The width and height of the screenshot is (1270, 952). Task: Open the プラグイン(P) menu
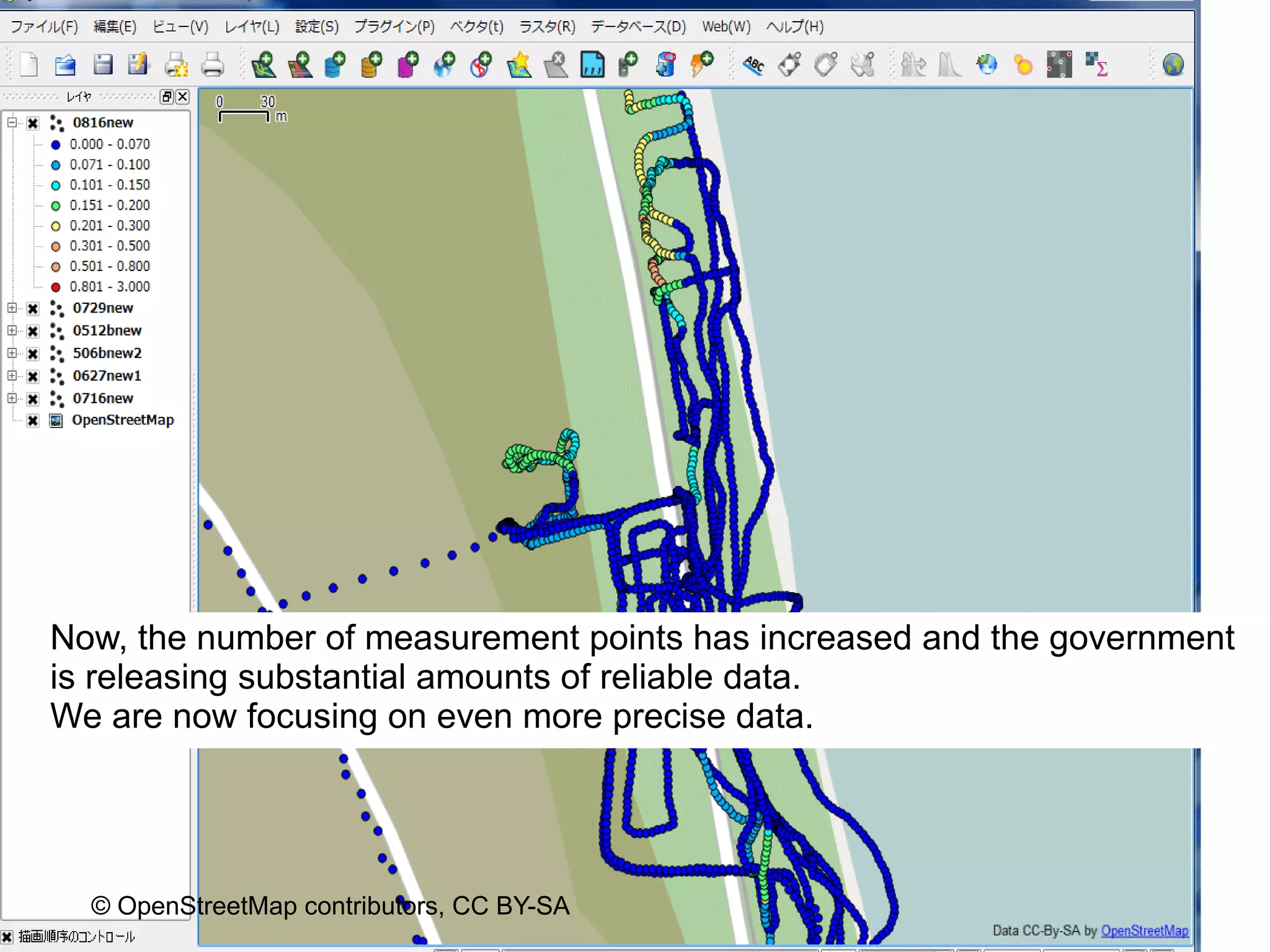(394, 27)
